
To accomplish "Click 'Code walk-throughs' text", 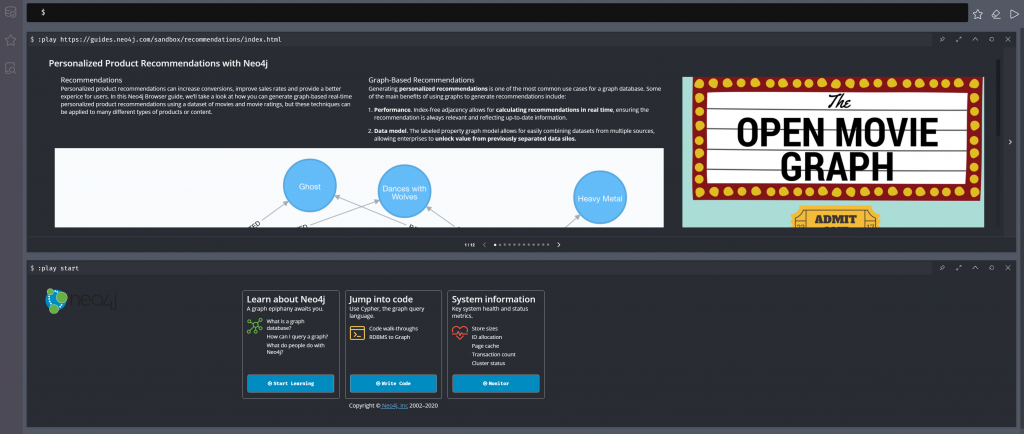I will click(x=393, y=328).
